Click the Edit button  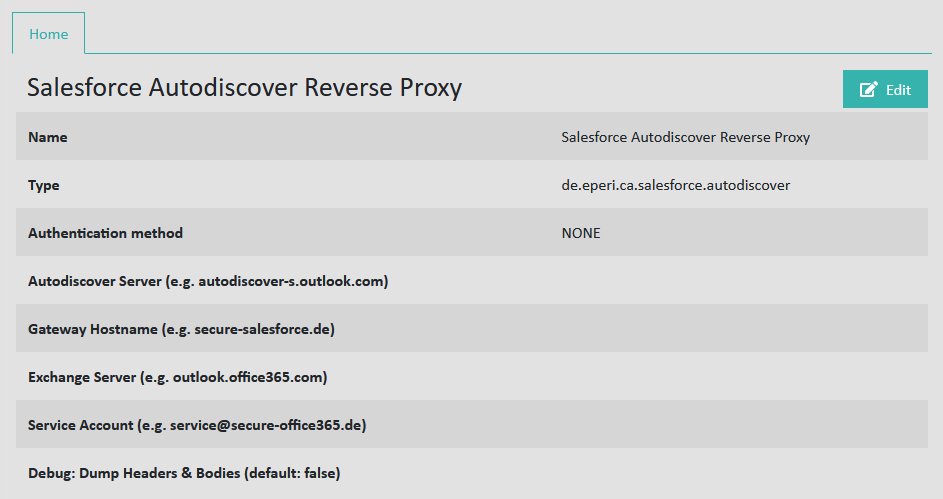coord(885,89)
